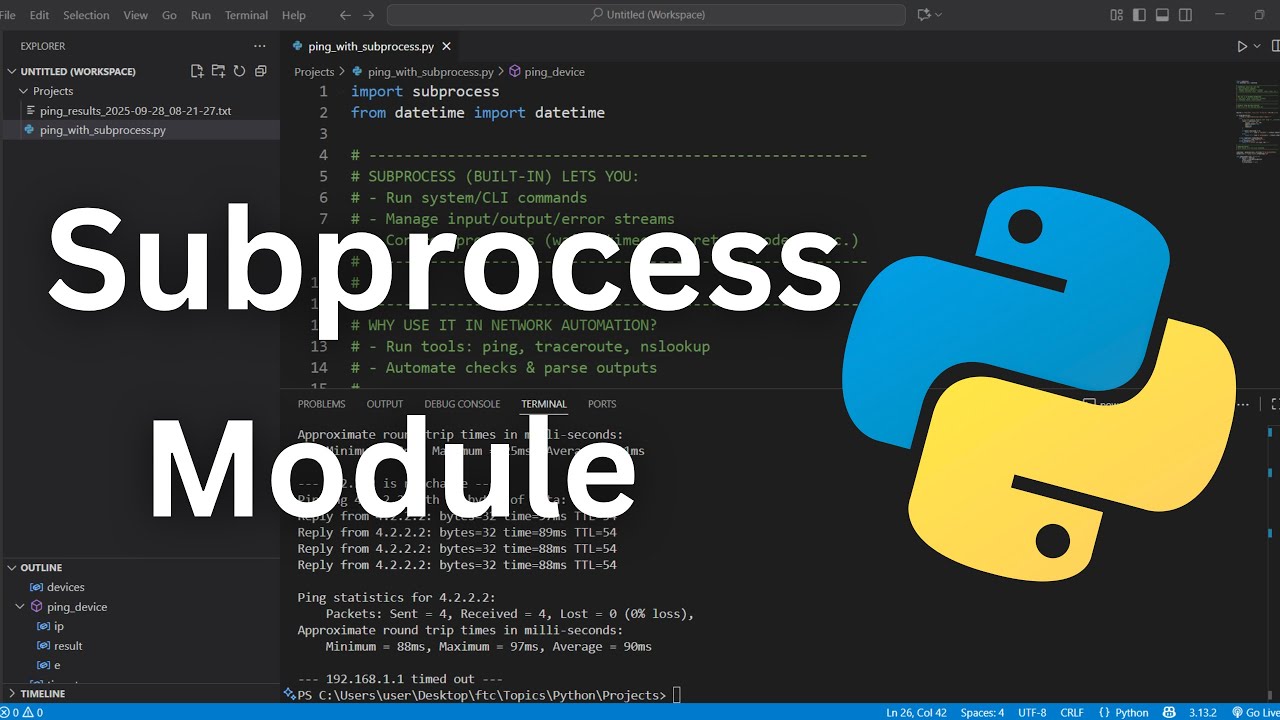Start Go Live server
This screenshot has width=1280, height=720.
(x=1255, y=712)
